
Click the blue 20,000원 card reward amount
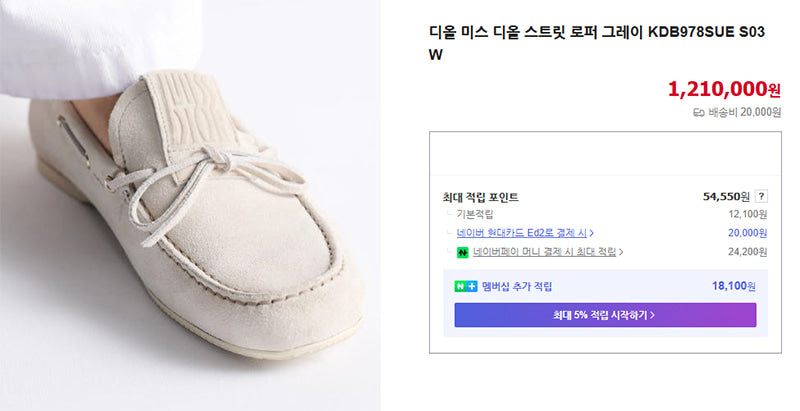[747, 233]
